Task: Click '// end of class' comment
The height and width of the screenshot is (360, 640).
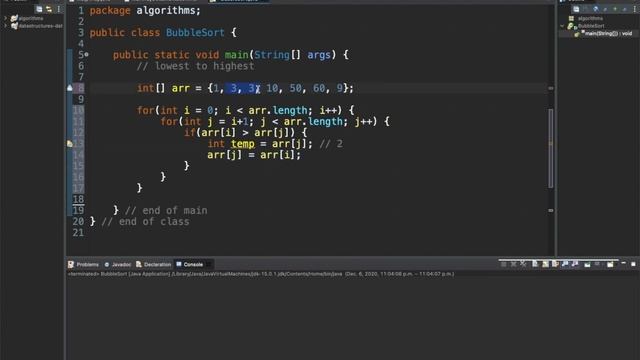Action: pos(145,222)
